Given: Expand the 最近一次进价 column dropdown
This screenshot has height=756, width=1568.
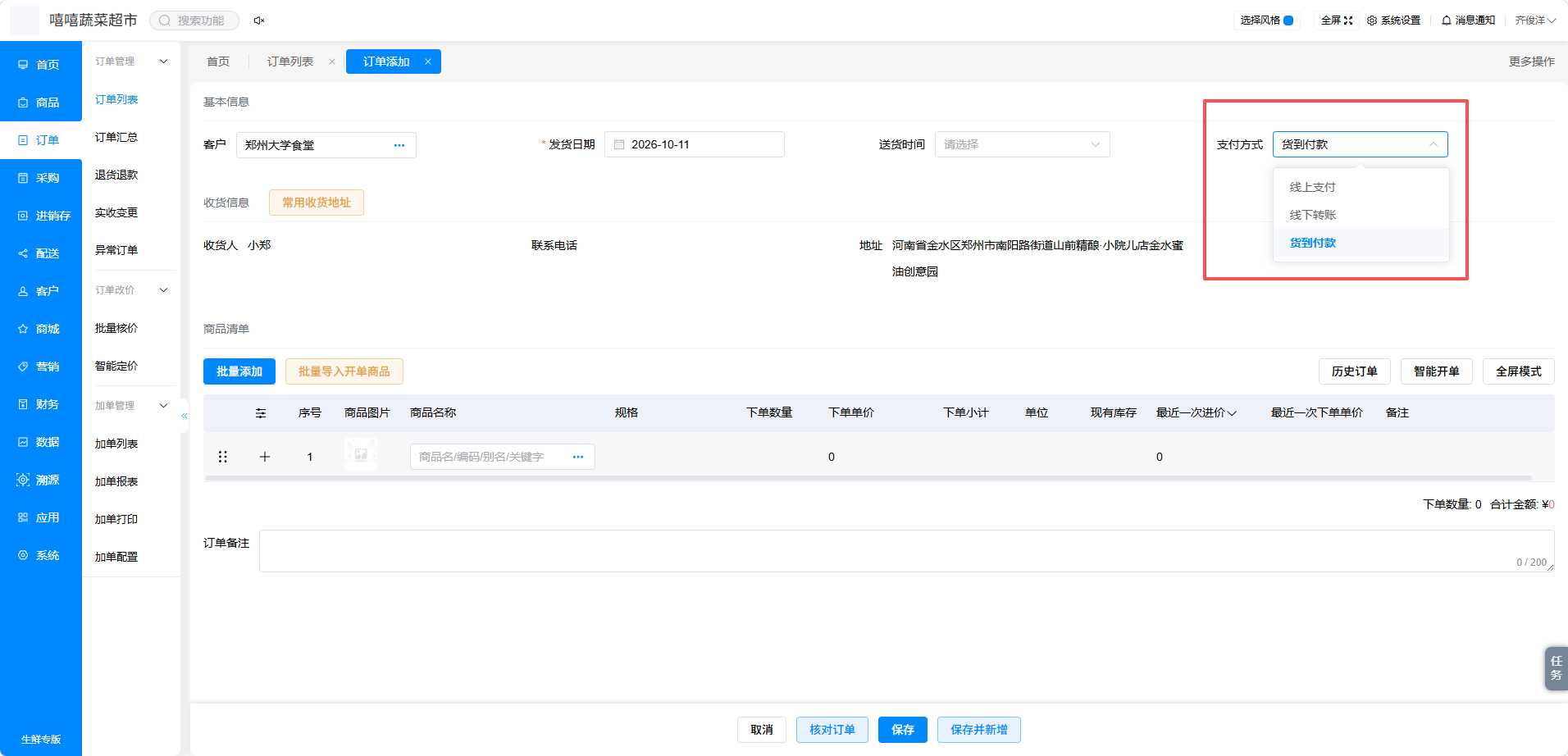Looking at the screenshot, I should (1232, 413).
